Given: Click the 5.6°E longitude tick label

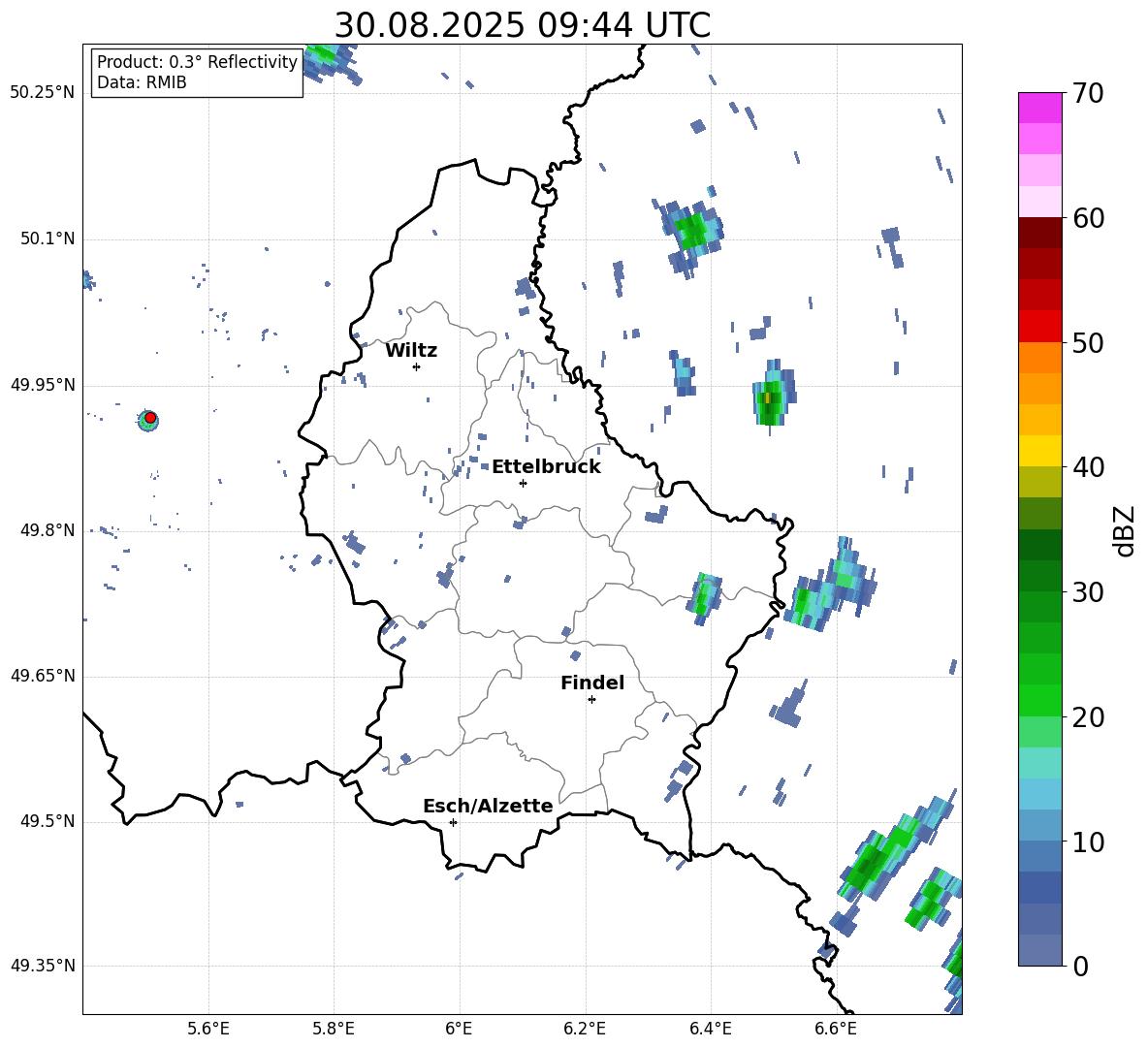Looking at the screenshot, I should pos(208,1029).
